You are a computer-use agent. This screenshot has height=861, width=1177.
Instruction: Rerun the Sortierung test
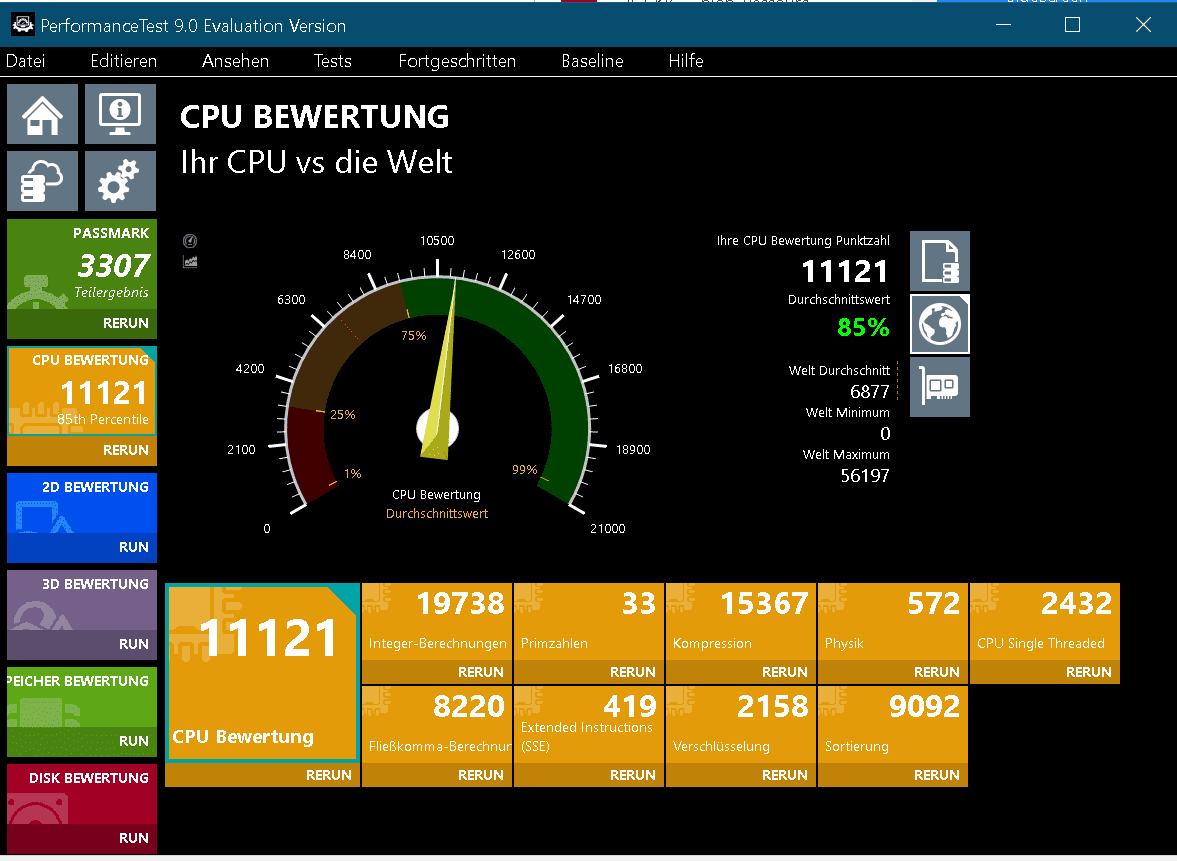(x=893, y=775)
